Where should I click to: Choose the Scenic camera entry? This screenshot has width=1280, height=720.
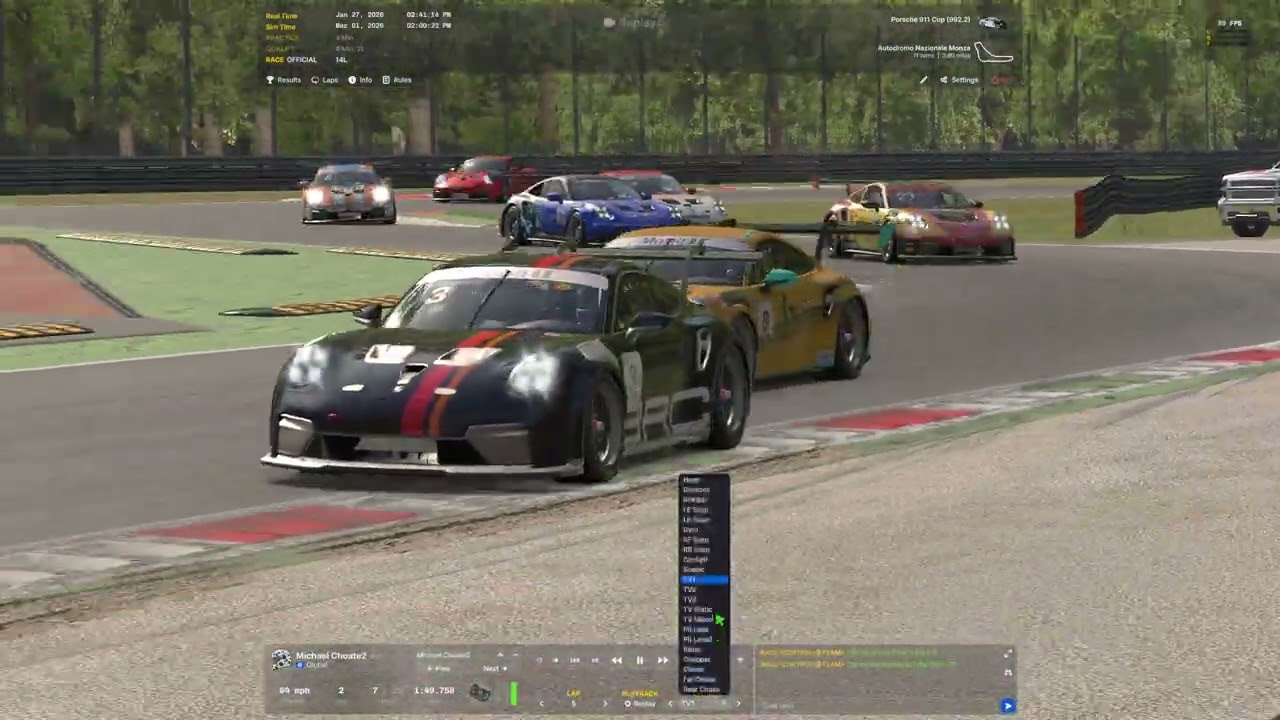(704, 570)
